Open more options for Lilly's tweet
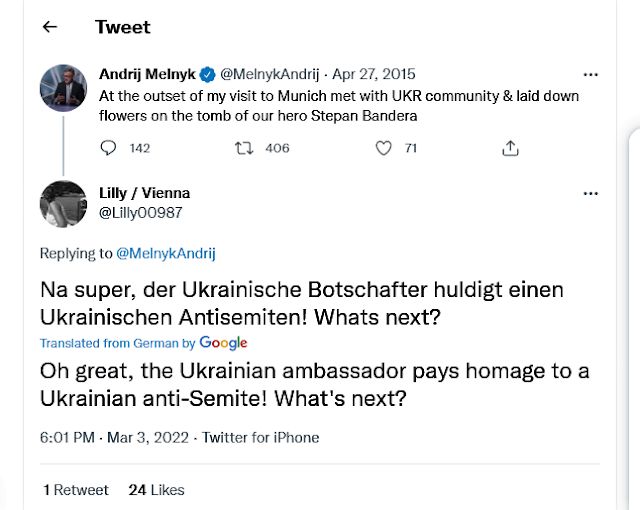Image resolution: width=640 pixels, height=510 pixels. [x=590, y=193]
